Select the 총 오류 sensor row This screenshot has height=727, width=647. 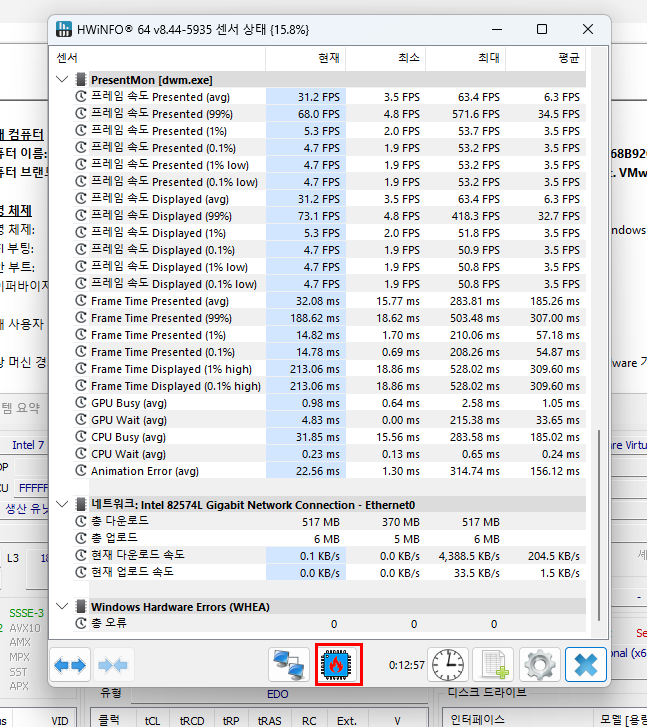[x=329, y=624]
